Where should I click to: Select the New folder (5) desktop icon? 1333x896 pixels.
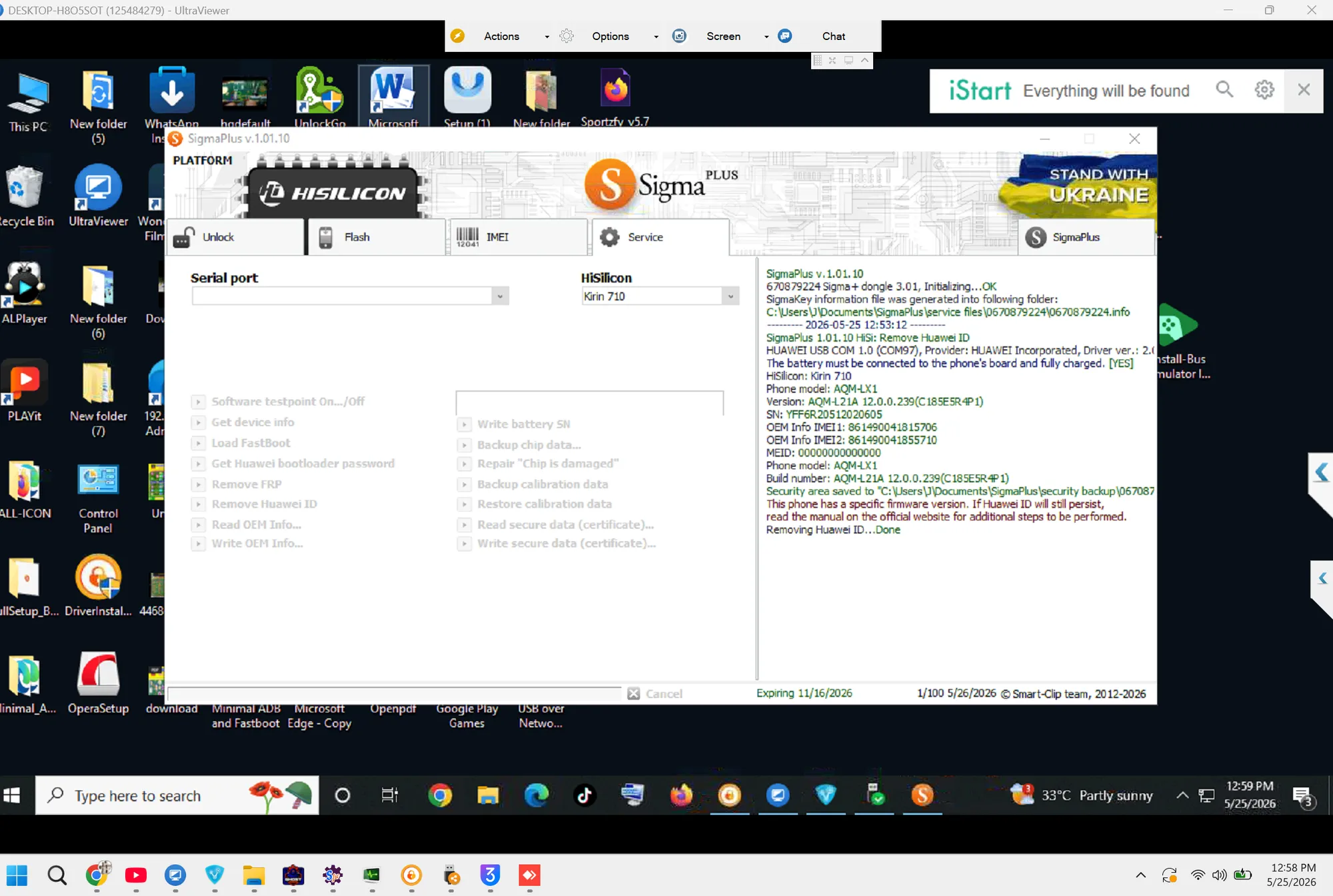99,108
